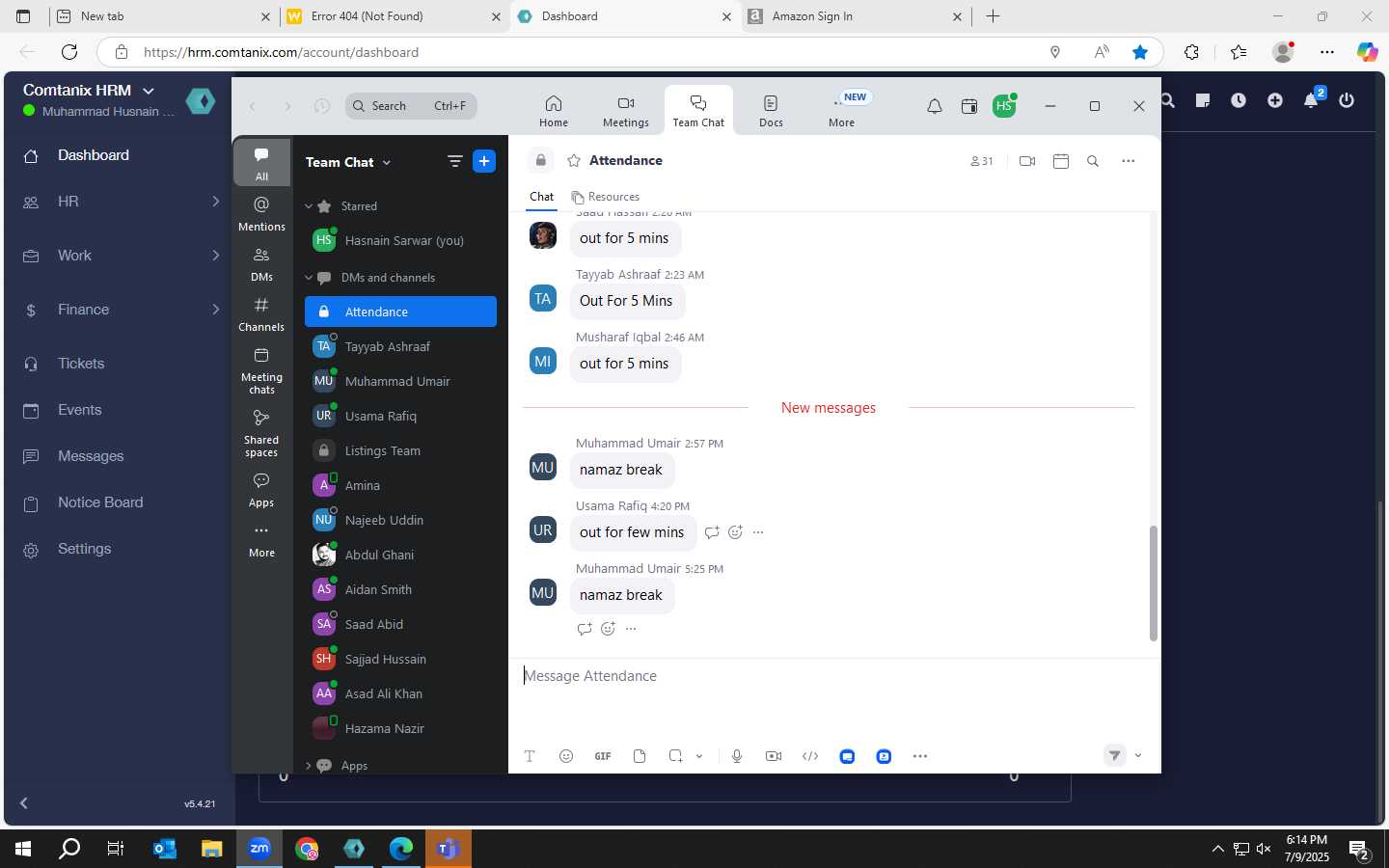Open Outlook from the Windows taskbar

tap(165, 849)
